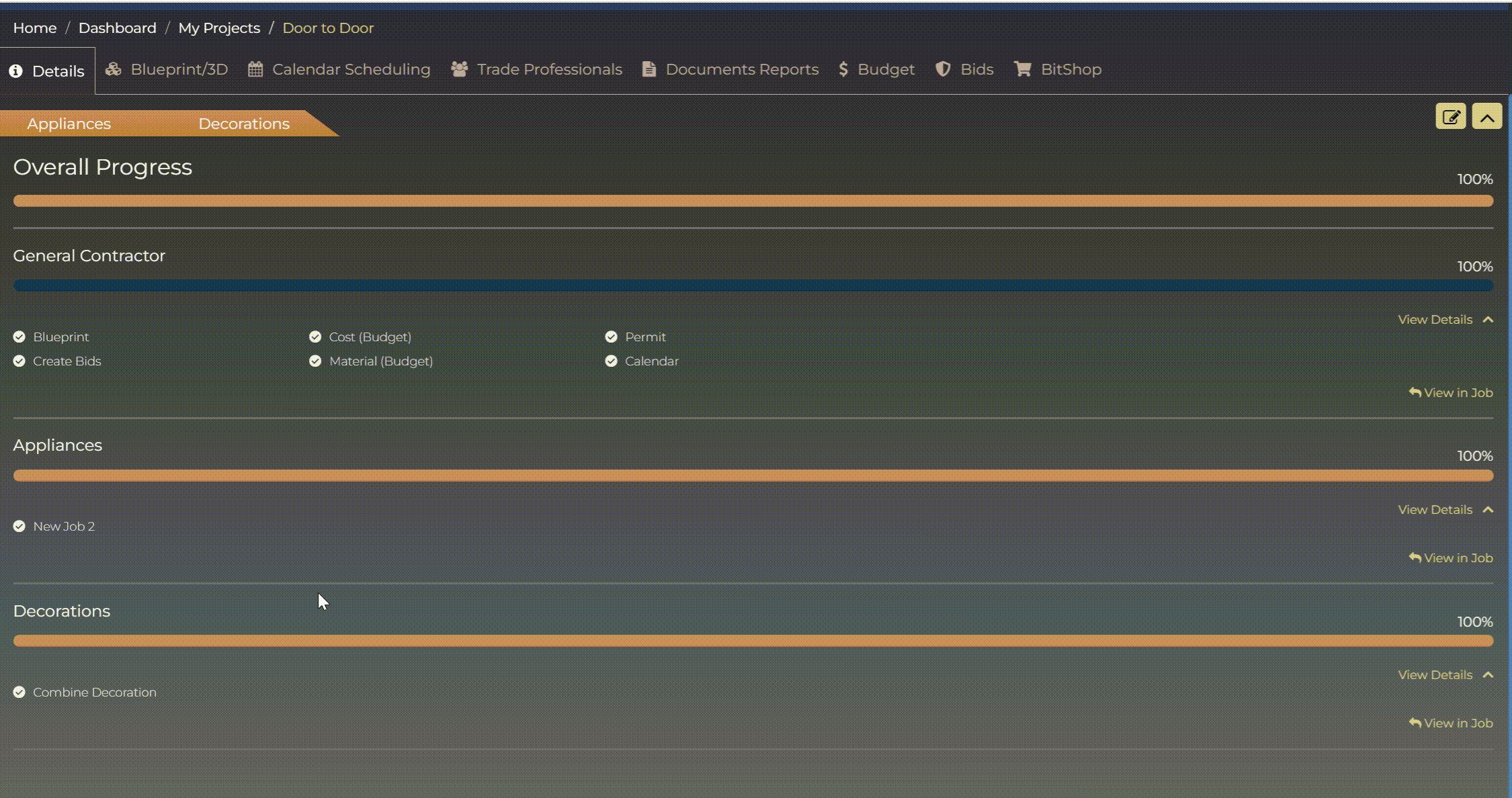Click the BitShop shopping cart icon
The image size is (1512, 798).
coord(1022,69)
